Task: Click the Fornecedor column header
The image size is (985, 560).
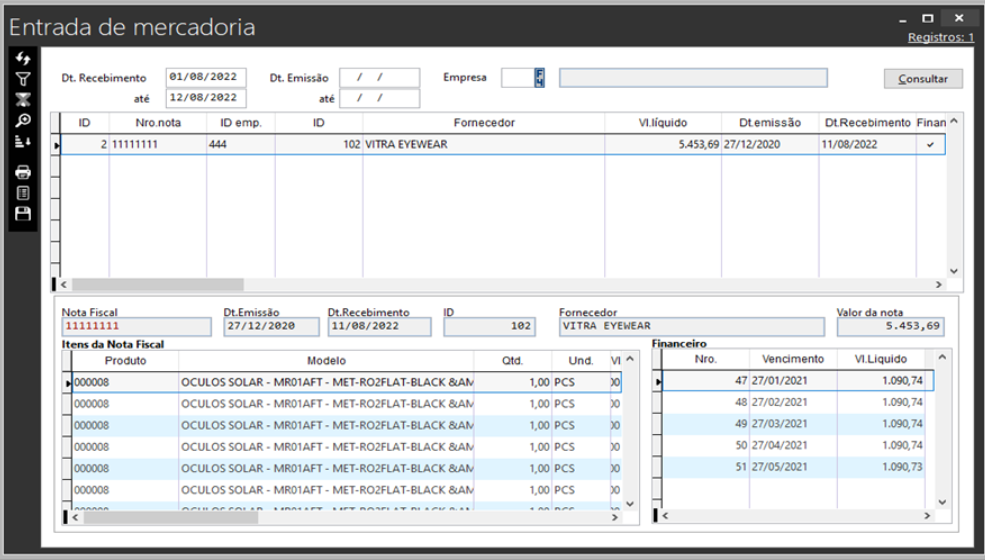Action: (x=483, y=122)
